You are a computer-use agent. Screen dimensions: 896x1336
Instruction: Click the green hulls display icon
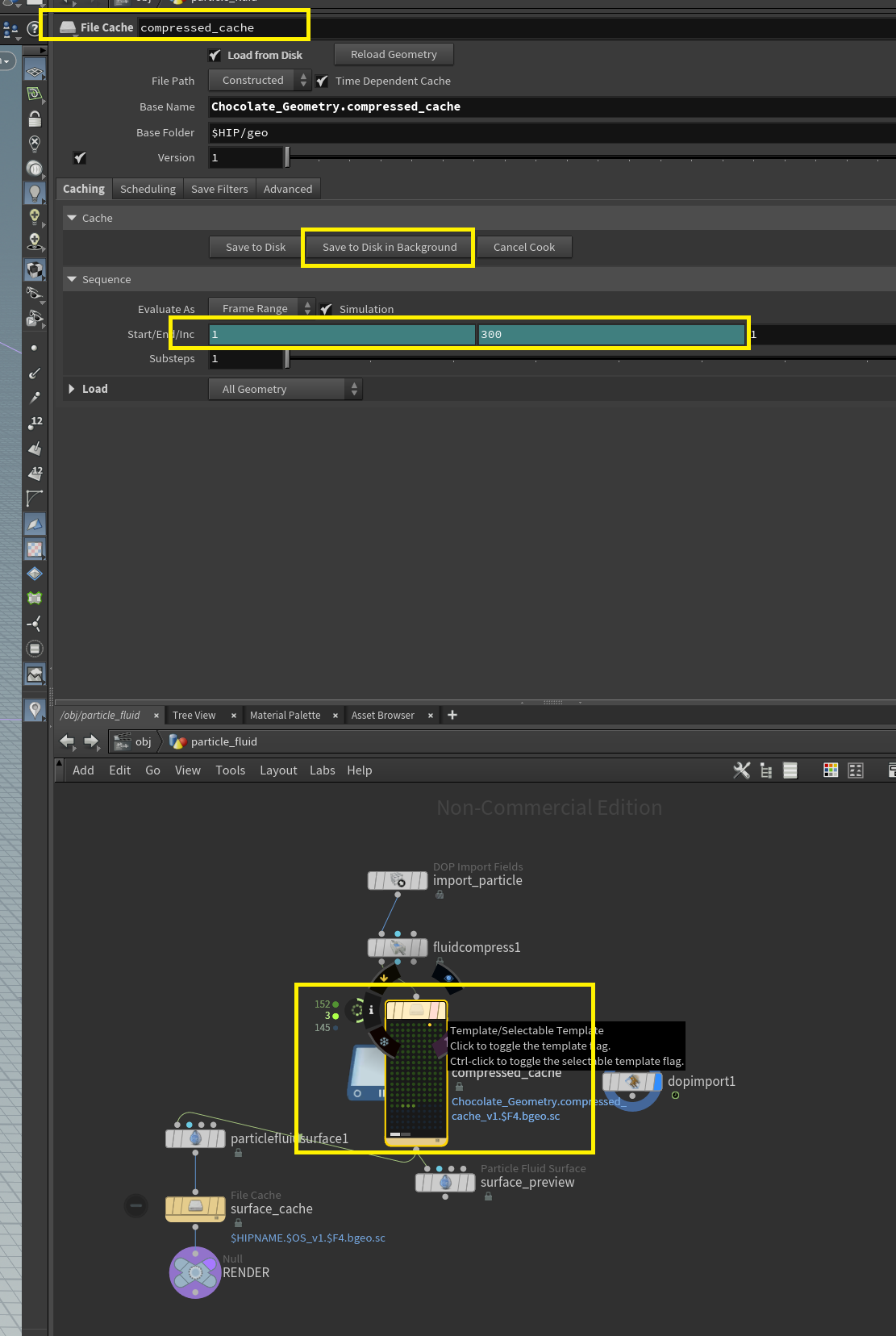[35, 598]
